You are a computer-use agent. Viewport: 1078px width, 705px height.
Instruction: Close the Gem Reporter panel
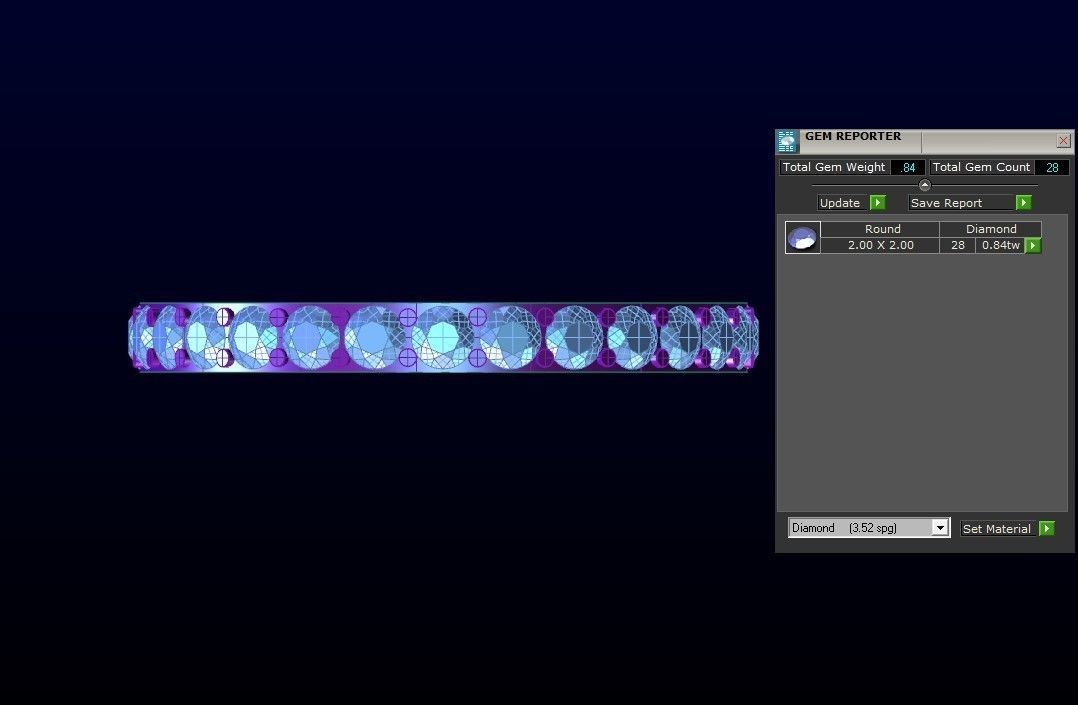coord(1064,140)
